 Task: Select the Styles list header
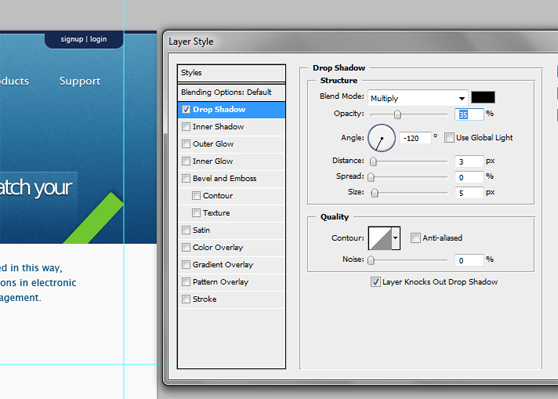pyautogui.click(x=231, y=73)
